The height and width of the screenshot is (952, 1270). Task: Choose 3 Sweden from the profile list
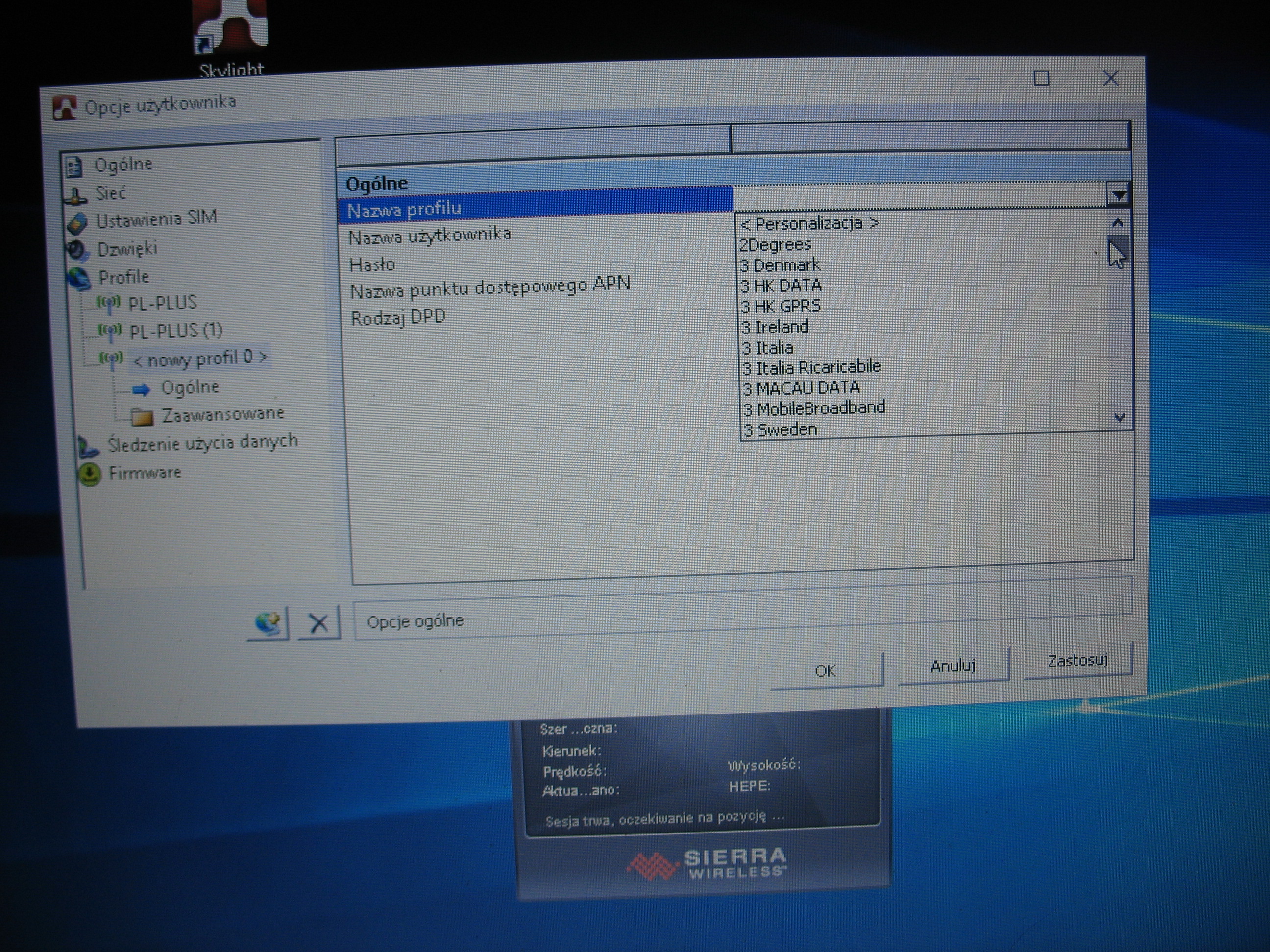tap(780, 430)
